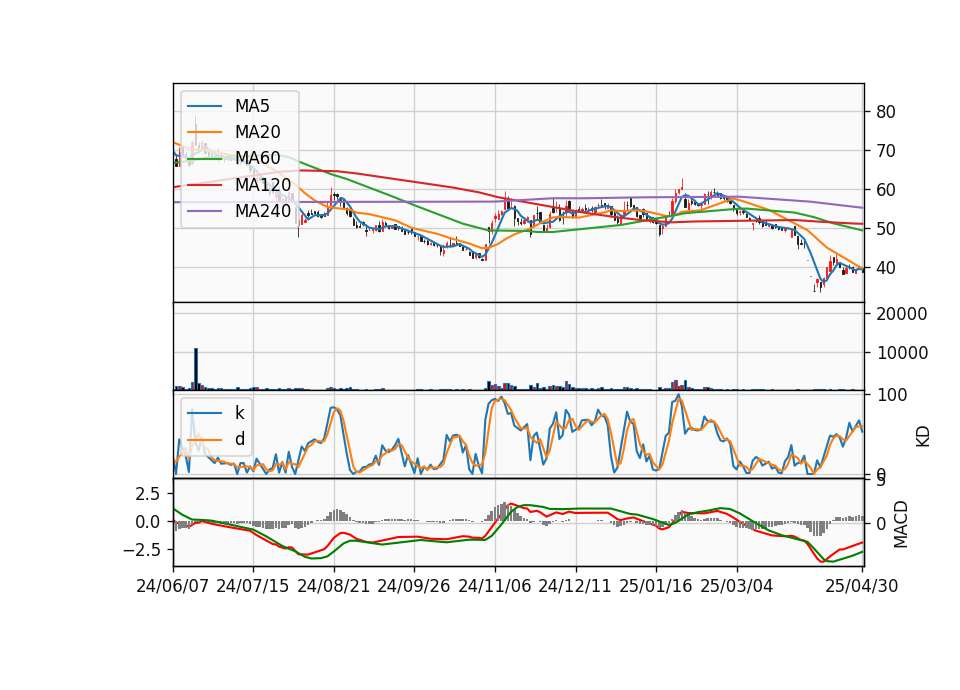The height and width of the screenshot is (690, 960).
Task: Click the 20000 volume axis label
Action: click(x=902, y=314)
